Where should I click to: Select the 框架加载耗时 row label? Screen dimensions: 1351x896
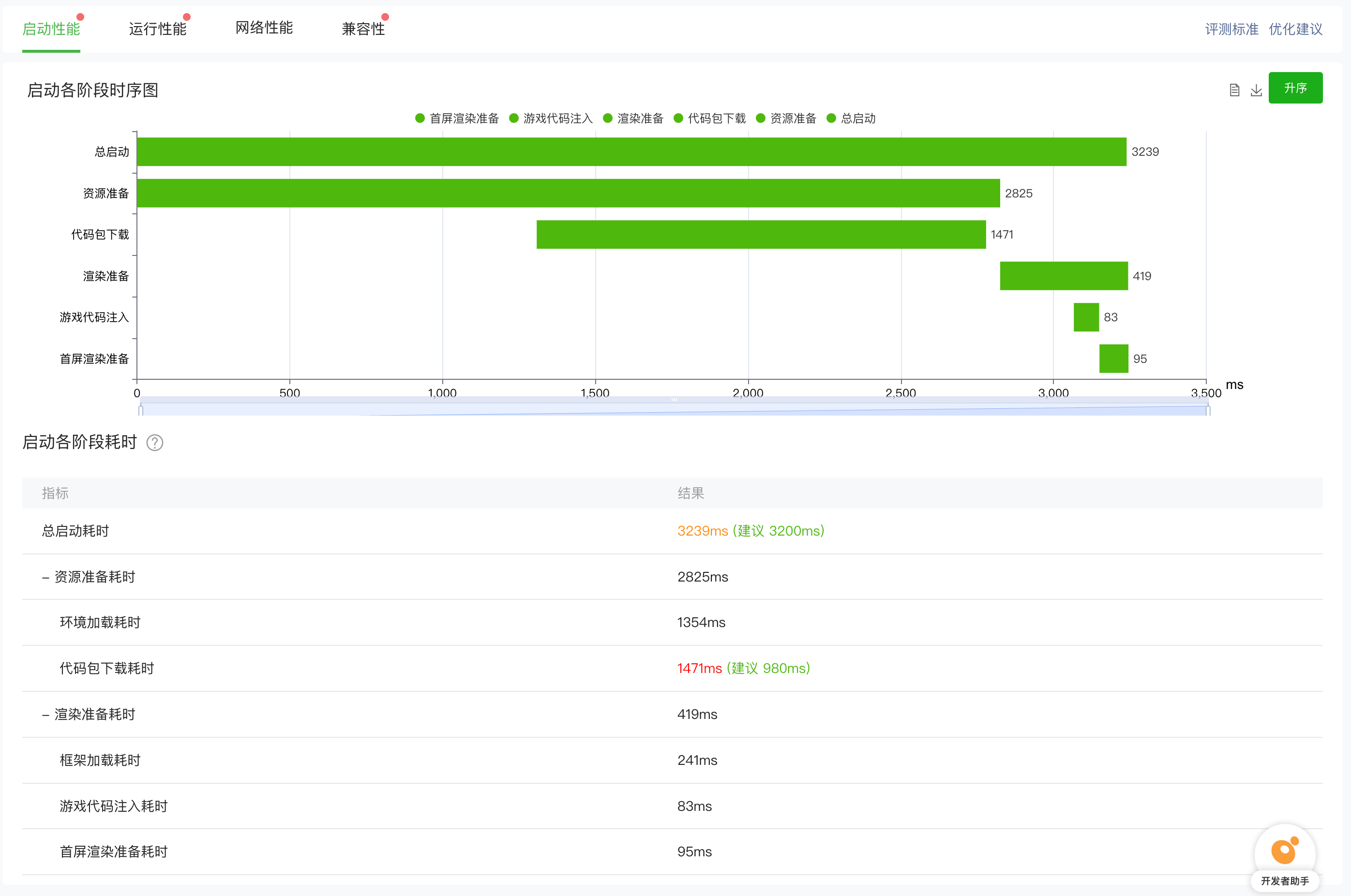coord(100,761)
